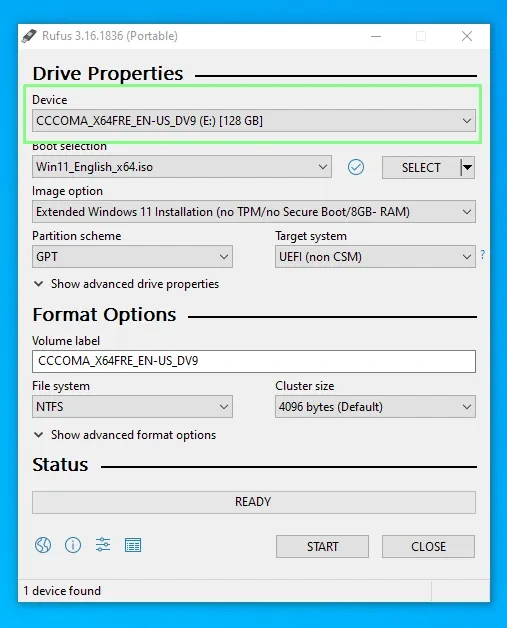Click the READY status progress bar
507x628 pixels.
pyautogui.click(x=254, y=502)
